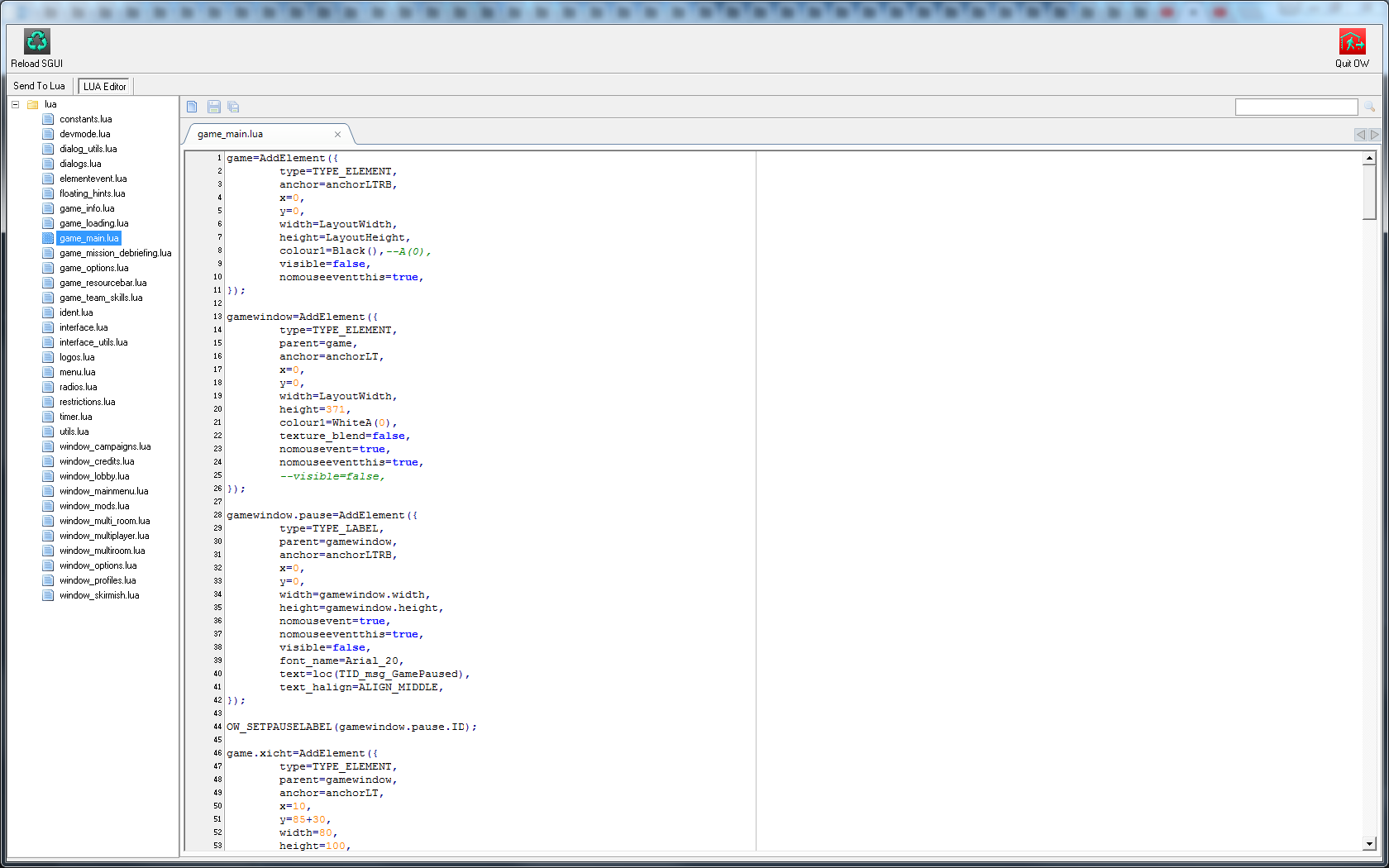Select logos.lua file
This screenshot has height=868, width=1389.
point(77,357)
